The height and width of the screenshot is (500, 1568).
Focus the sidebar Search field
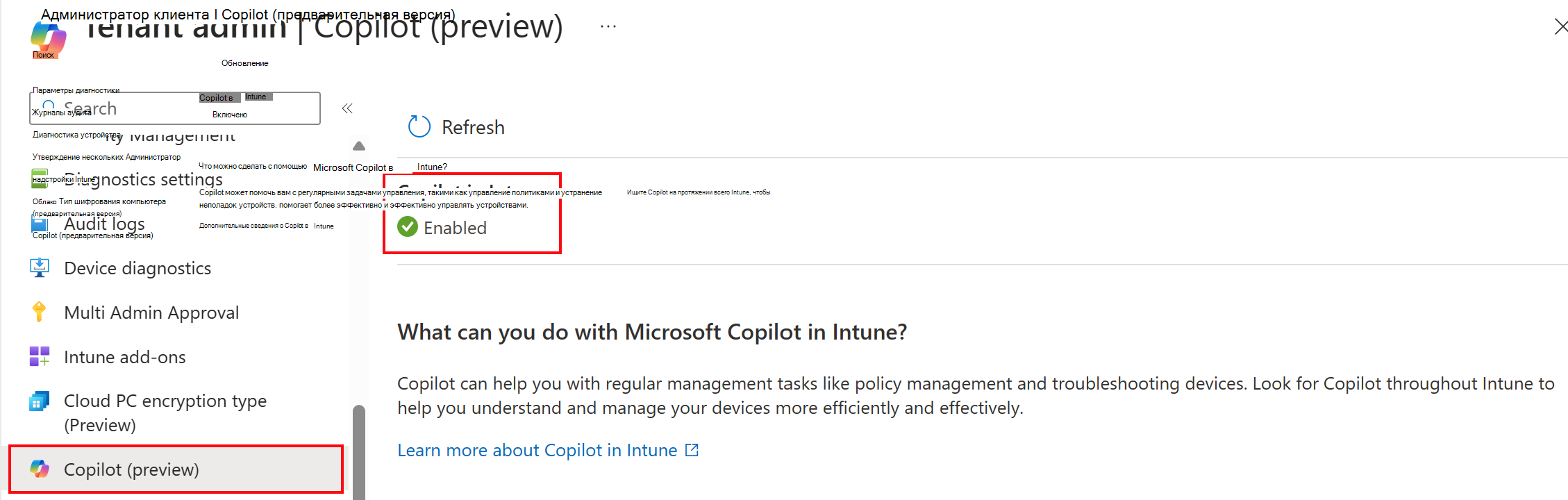(175, 108)
